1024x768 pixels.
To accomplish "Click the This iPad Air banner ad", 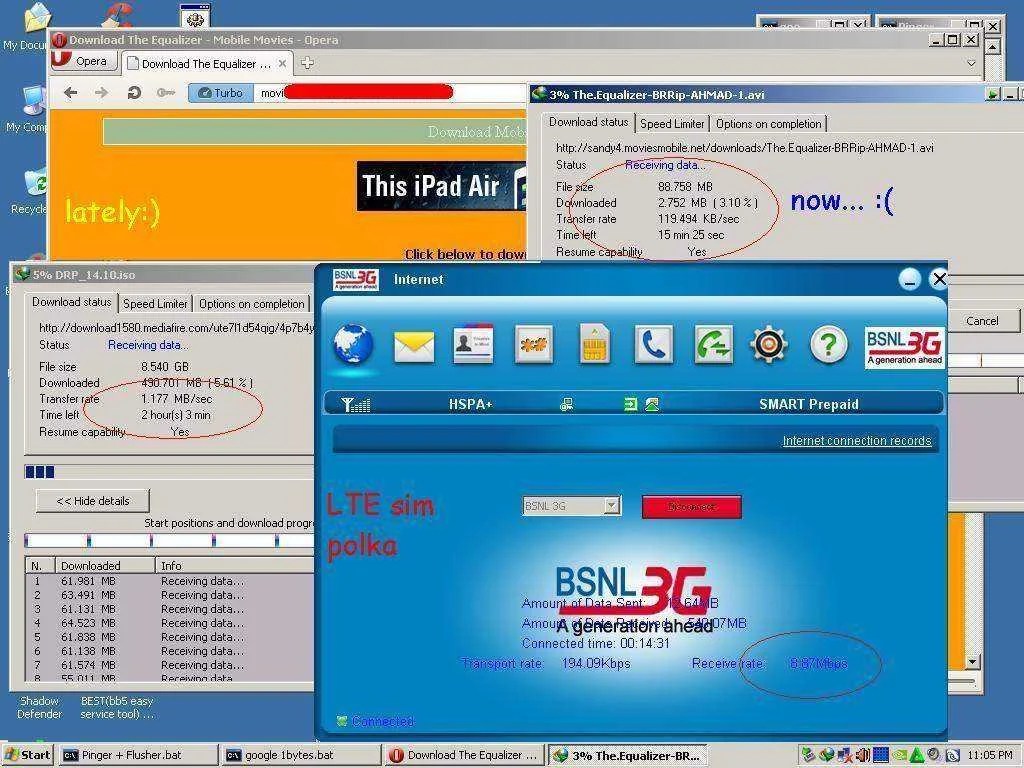I will pos(441,187).
